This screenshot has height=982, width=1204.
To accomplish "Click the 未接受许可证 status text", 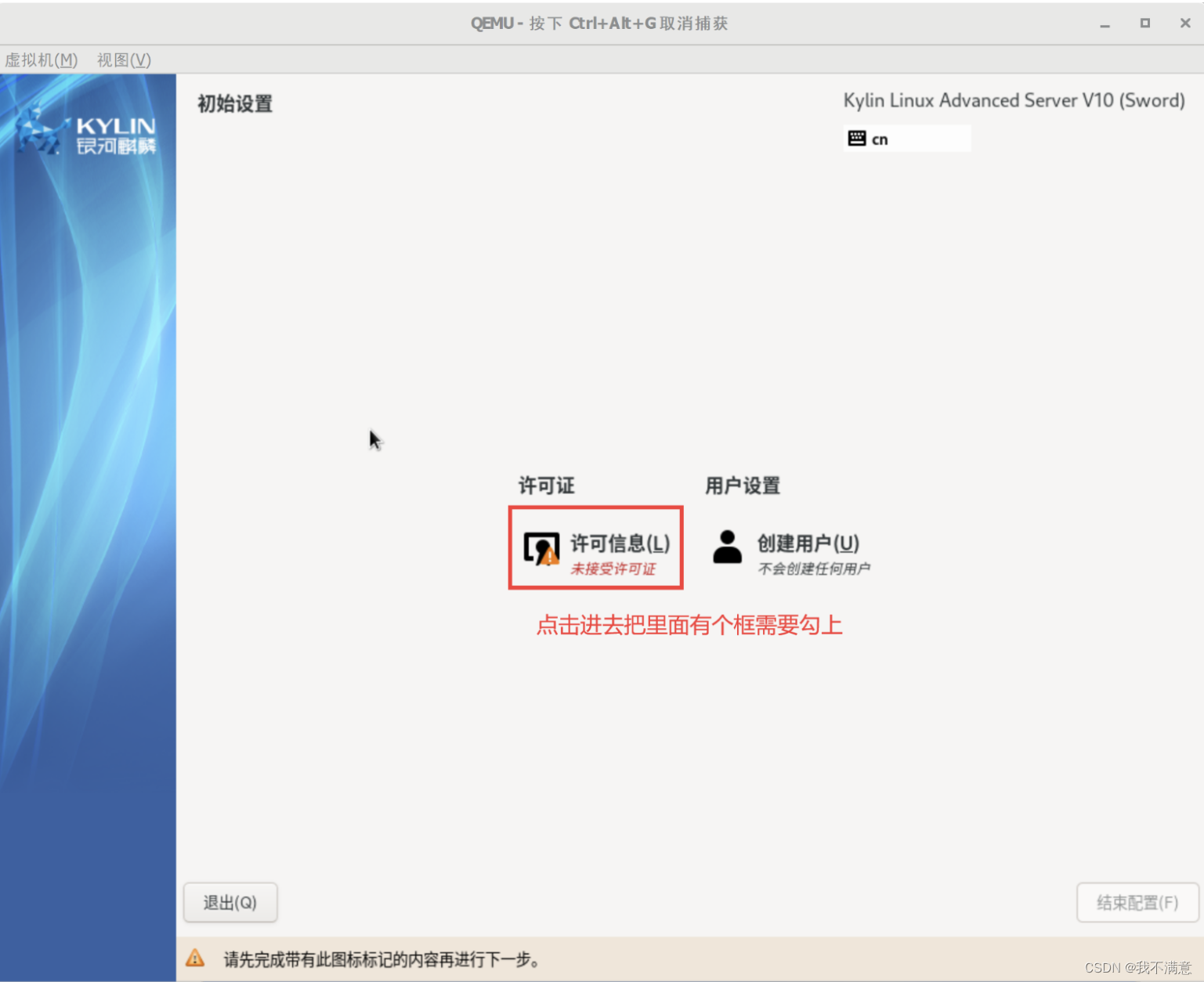I will tap(613, 569).
